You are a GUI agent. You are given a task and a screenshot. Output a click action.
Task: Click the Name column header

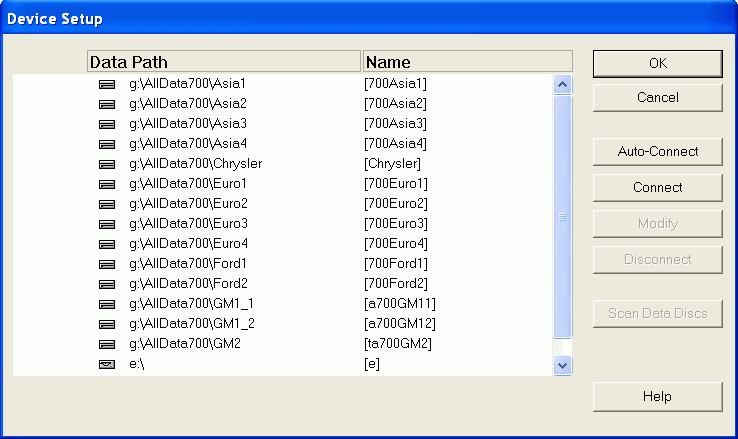pos(468,62)
